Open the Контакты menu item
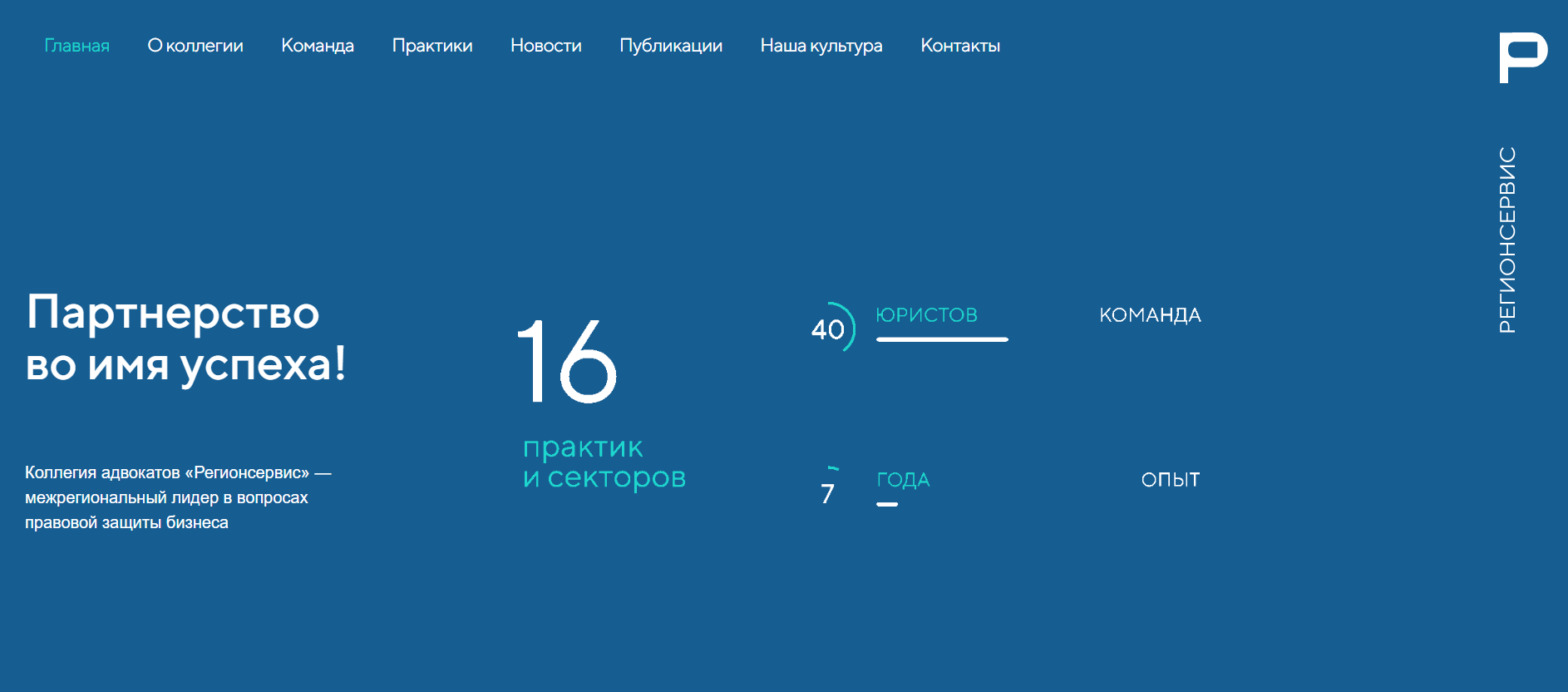Image resolution: width=1568 pixels, height=692 pixels. pyautogui.click(x=960, y=46)
